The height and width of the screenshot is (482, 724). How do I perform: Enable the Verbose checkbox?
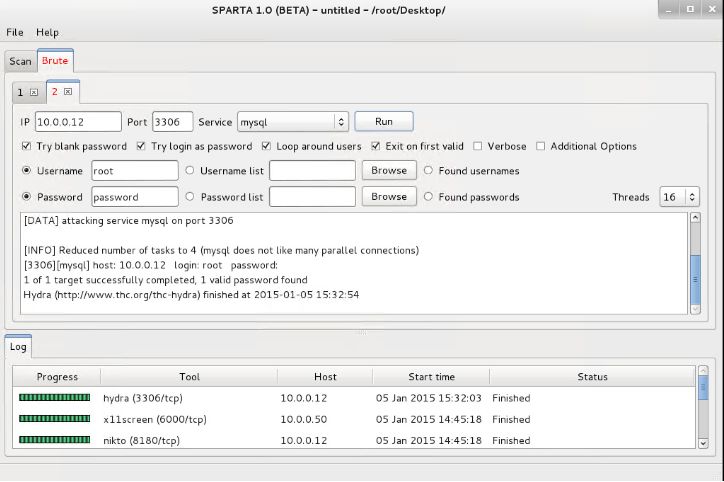pyautogui.click(x=478, y=146)
